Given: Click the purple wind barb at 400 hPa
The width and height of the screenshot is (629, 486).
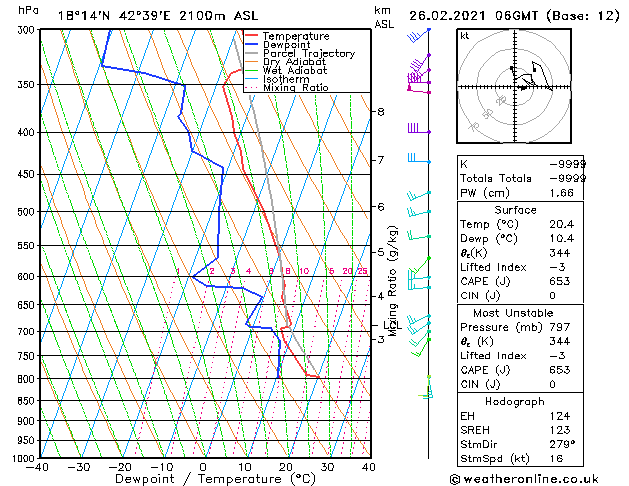Looking at the screenshot, I should coord(419,128).
